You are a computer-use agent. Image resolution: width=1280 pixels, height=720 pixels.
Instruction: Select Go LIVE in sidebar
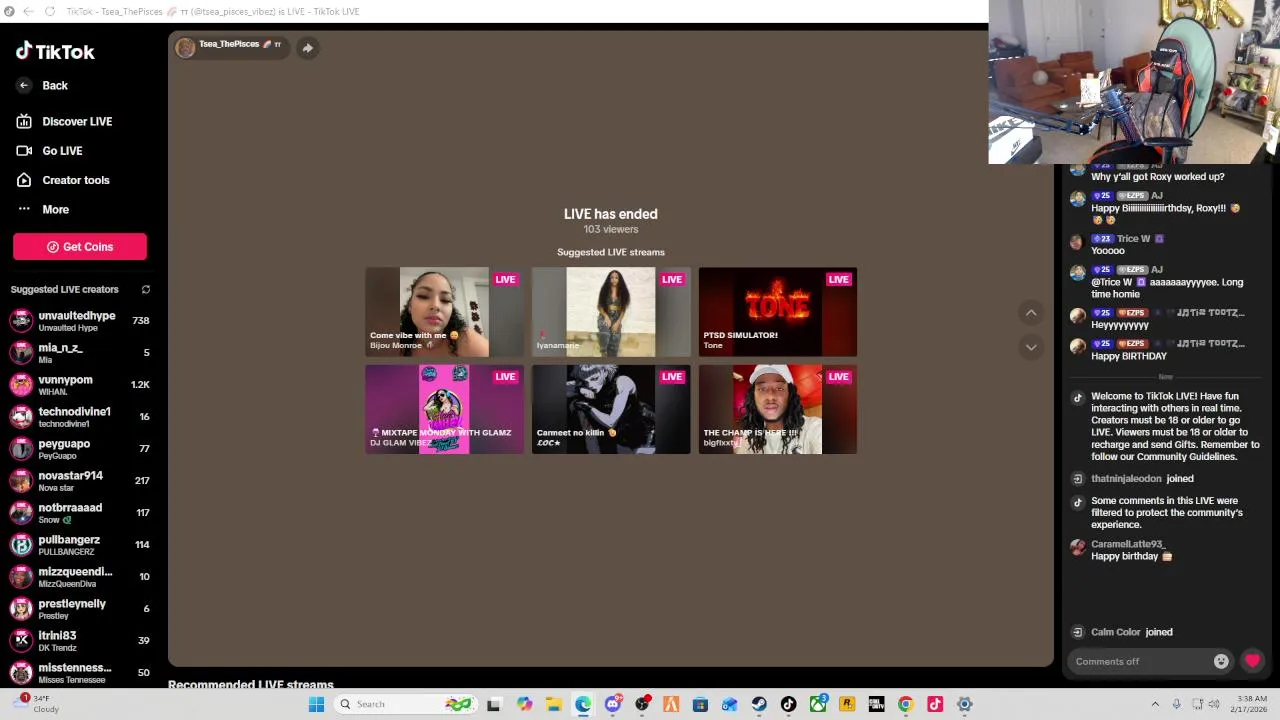[49, 151]
